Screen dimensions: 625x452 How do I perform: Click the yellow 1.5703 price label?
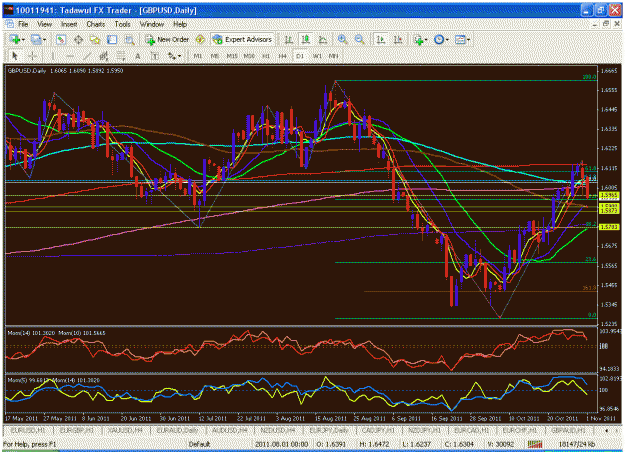click(609, 227)
